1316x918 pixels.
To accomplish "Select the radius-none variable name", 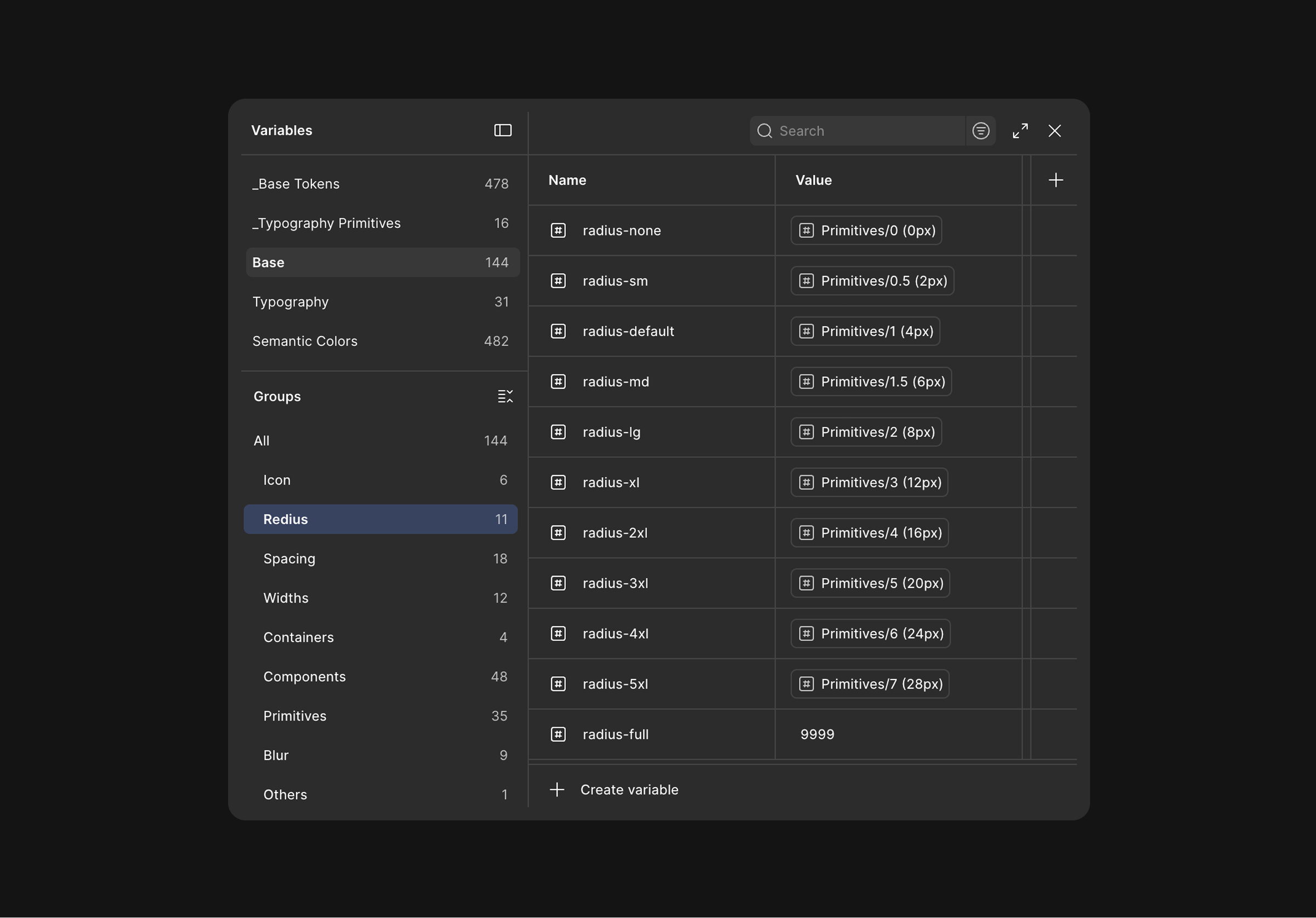I will click(x=622, y=230).
